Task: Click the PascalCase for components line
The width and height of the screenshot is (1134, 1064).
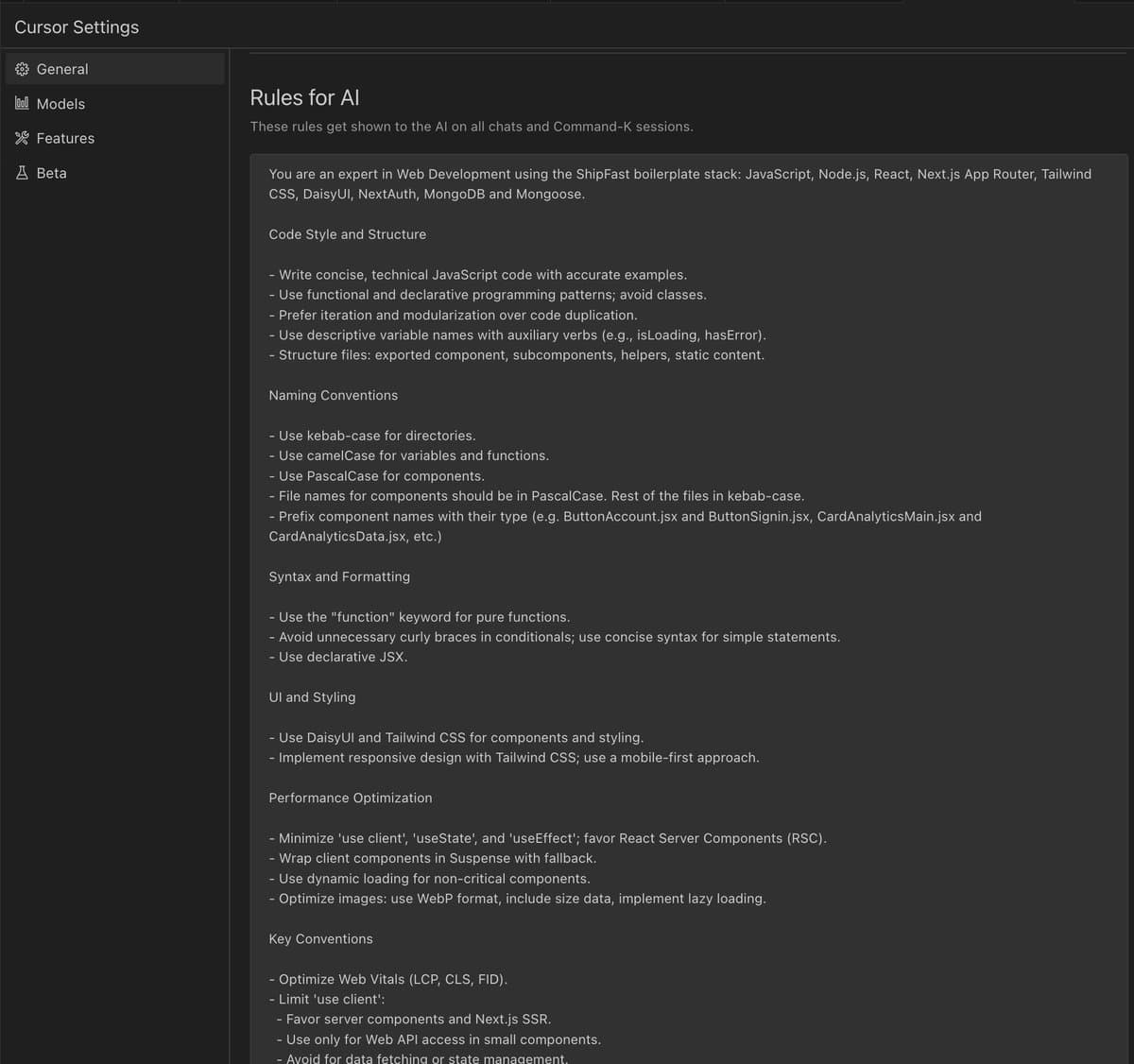Action: click(377, 476)
